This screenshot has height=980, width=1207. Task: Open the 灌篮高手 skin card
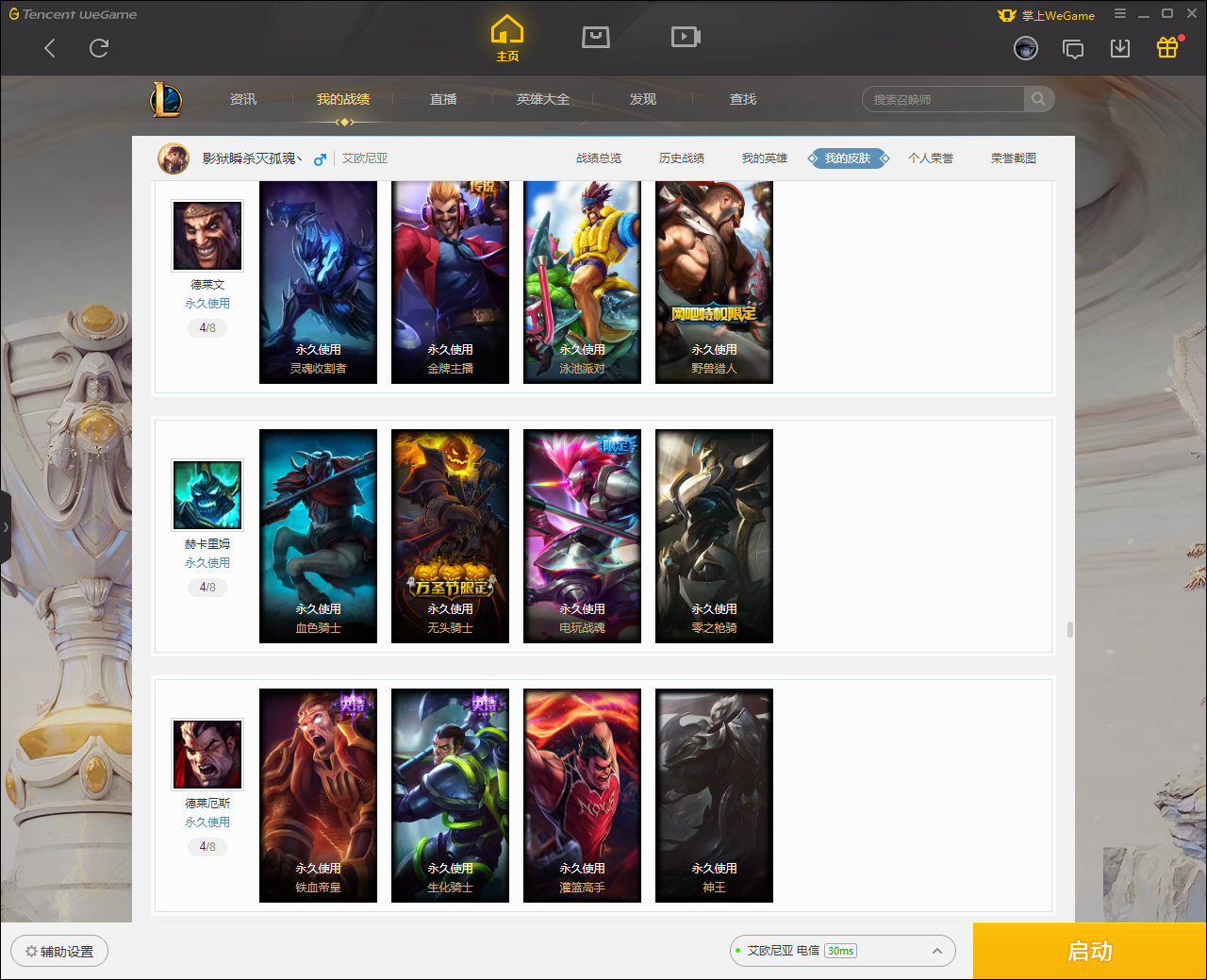point(582,795)
